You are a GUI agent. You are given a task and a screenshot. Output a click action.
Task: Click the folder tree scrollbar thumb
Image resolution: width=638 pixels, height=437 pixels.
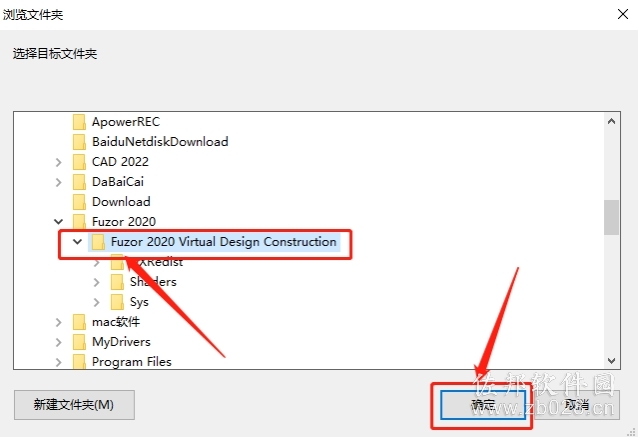tap(611, 217)
